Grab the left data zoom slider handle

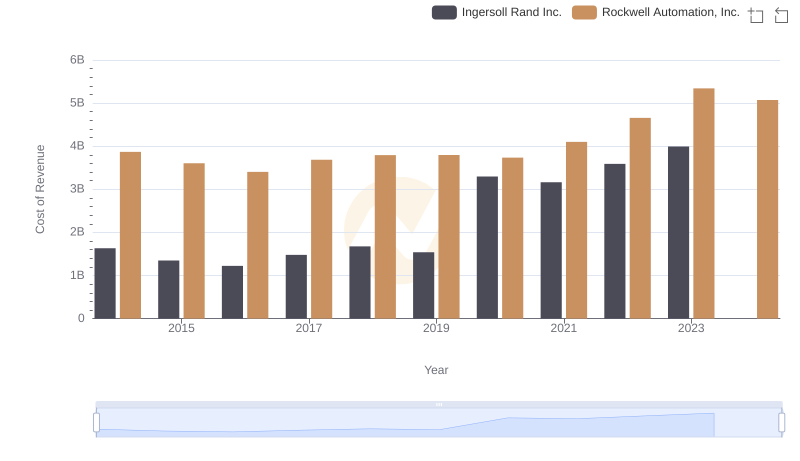click(96, 422)
